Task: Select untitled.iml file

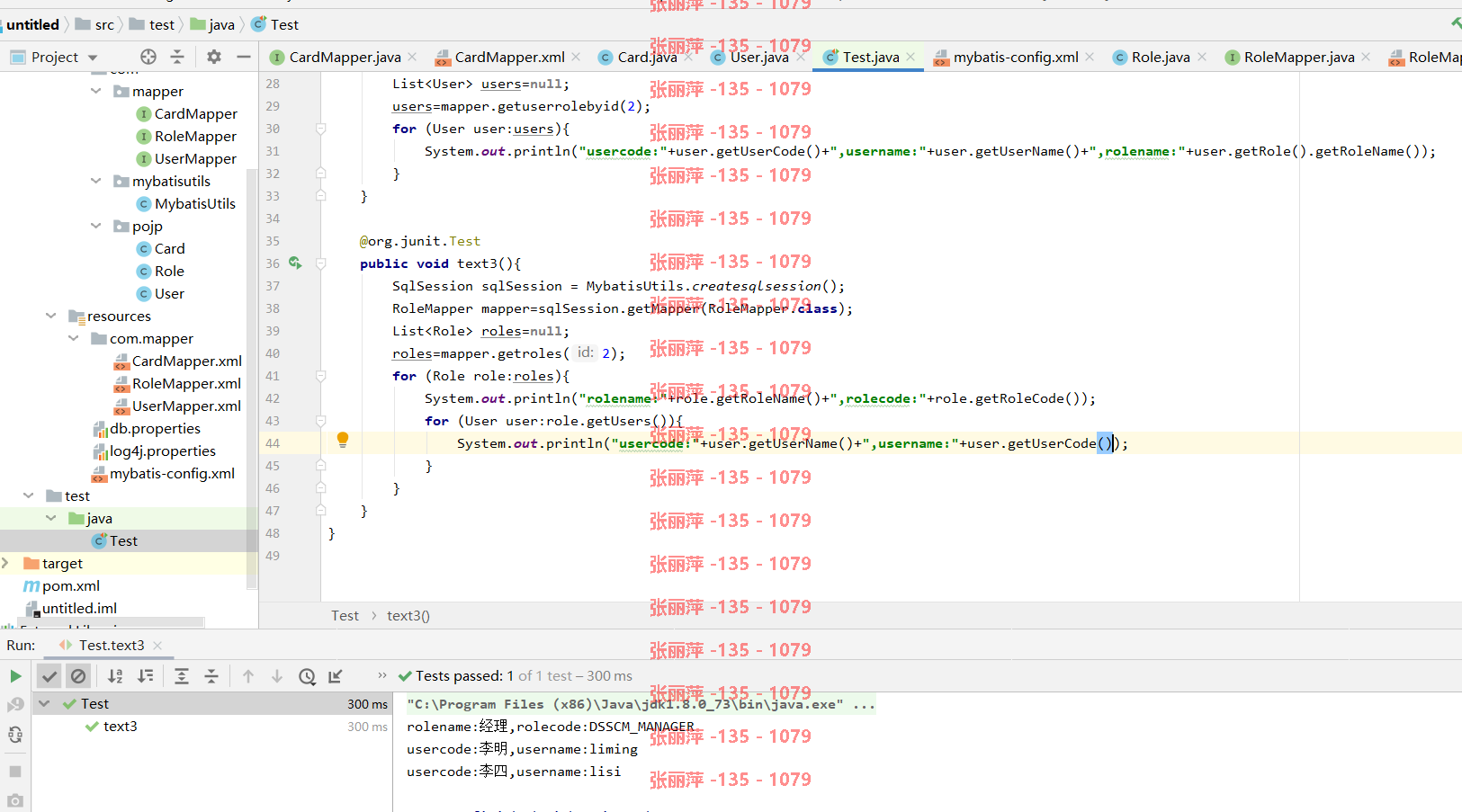Action: click(70, 608)
